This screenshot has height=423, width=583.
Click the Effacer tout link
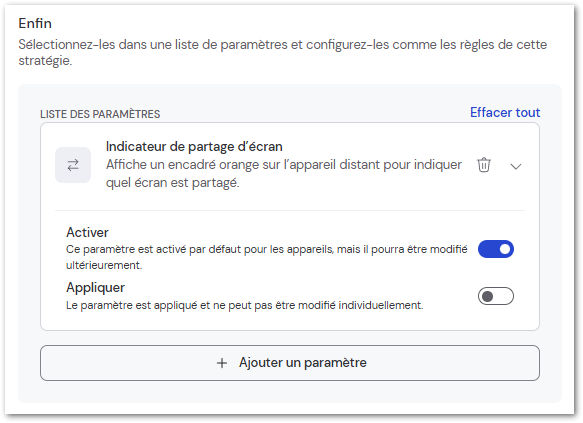(x=505, y=112)
